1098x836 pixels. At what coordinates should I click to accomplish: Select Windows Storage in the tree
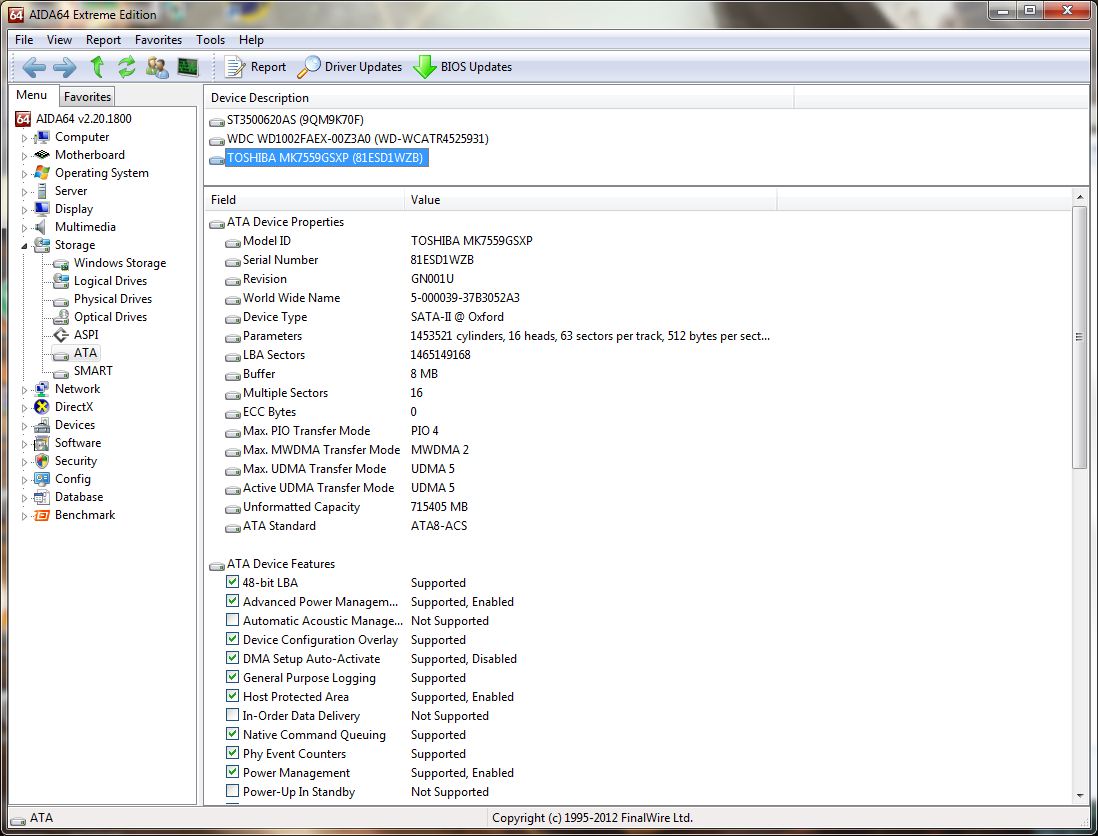point(120,263)
